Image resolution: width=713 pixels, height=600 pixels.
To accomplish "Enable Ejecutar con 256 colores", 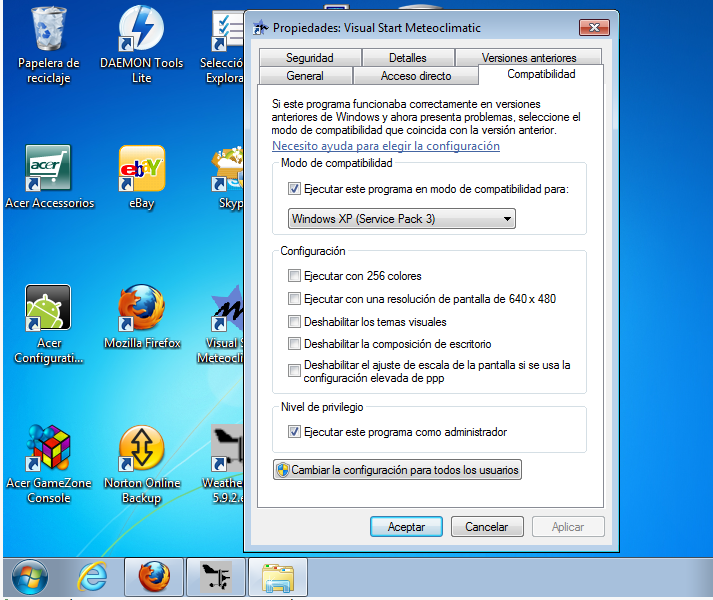I will click(x=294, y=276).
